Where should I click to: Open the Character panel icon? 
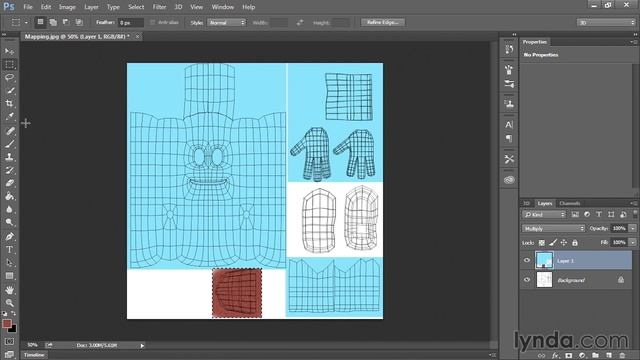point(509,125)
